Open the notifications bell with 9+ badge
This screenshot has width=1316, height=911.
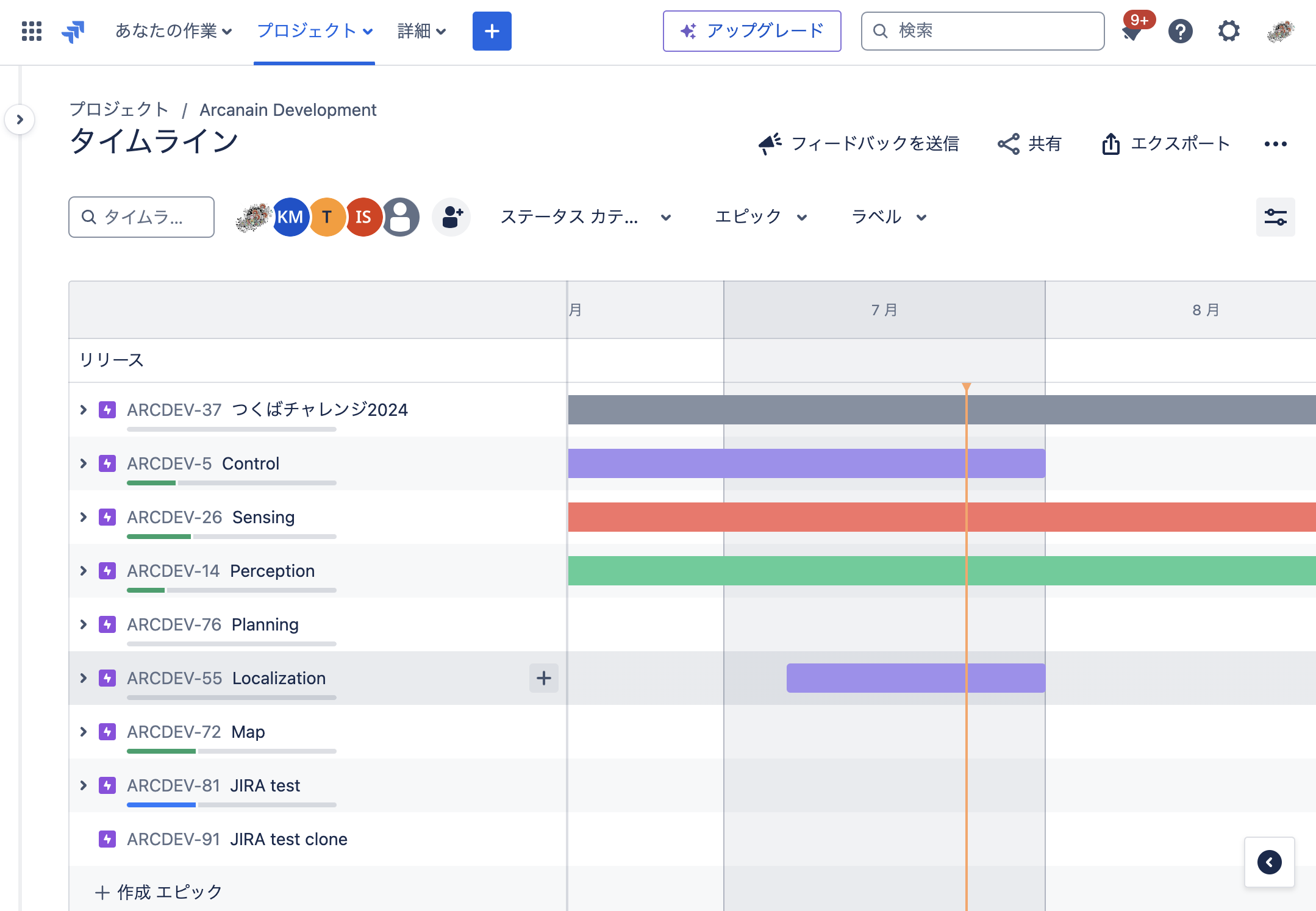point(1133,31)
